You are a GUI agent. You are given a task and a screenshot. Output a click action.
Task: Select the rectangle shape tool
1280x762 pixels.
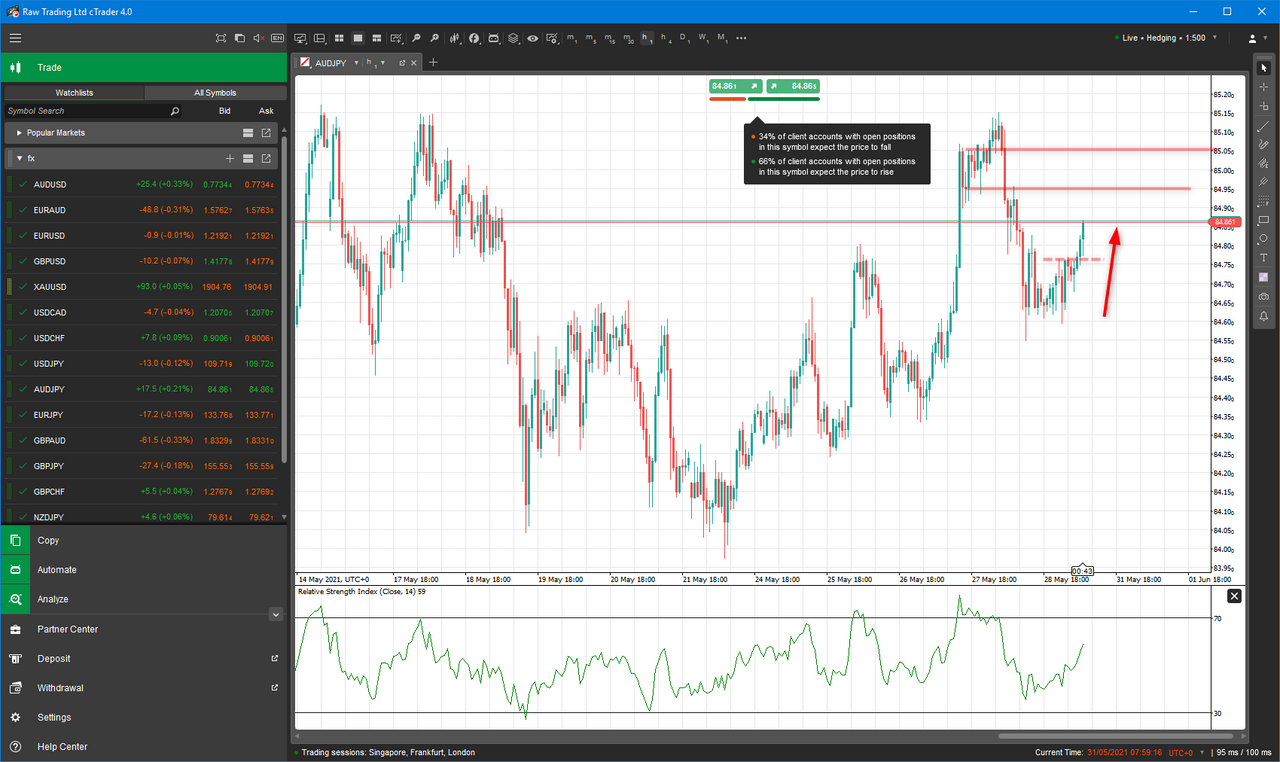click(x=1264, y=220)
